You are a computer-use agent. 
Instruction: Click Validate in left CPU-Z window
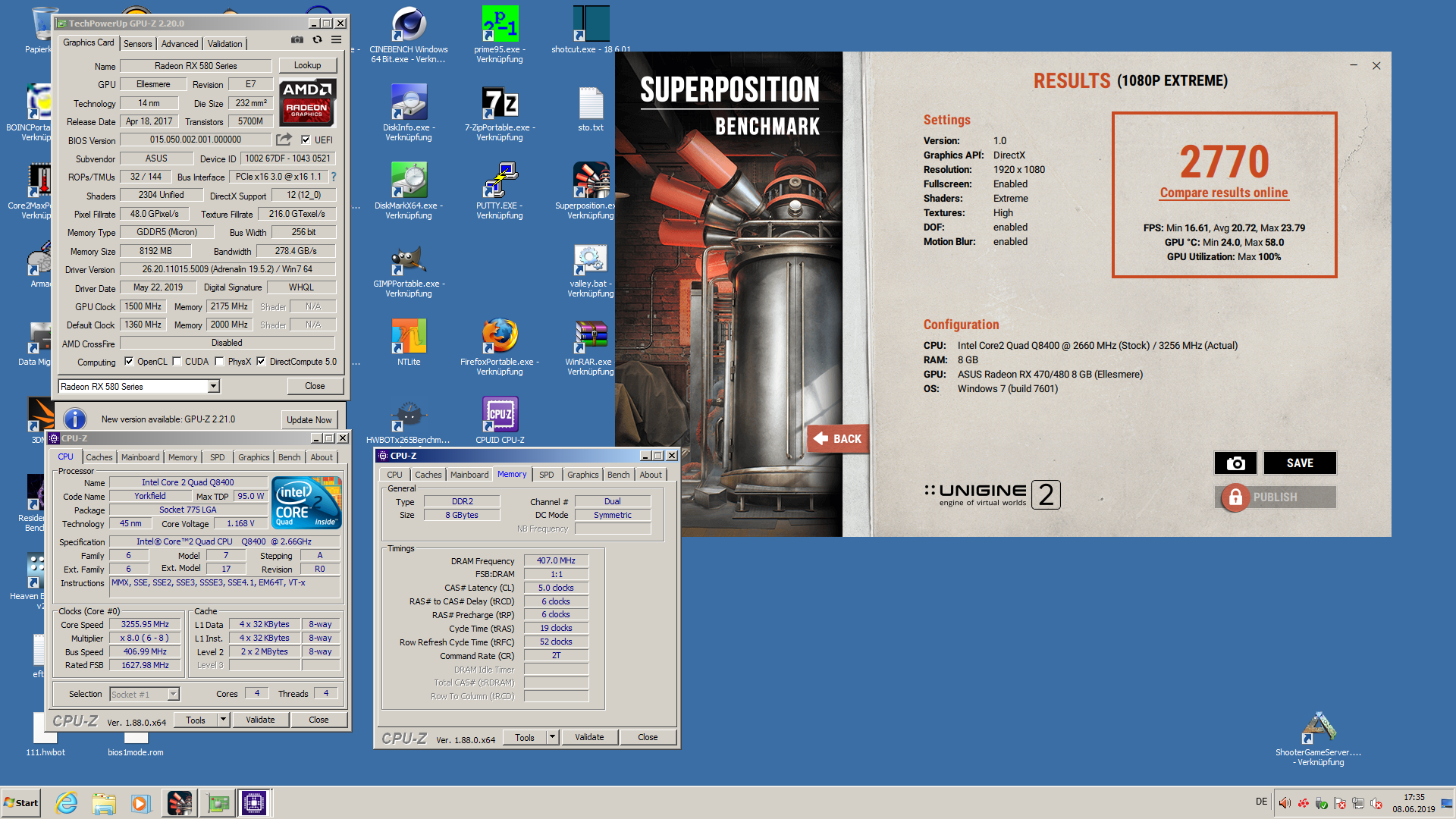point(260,720)
